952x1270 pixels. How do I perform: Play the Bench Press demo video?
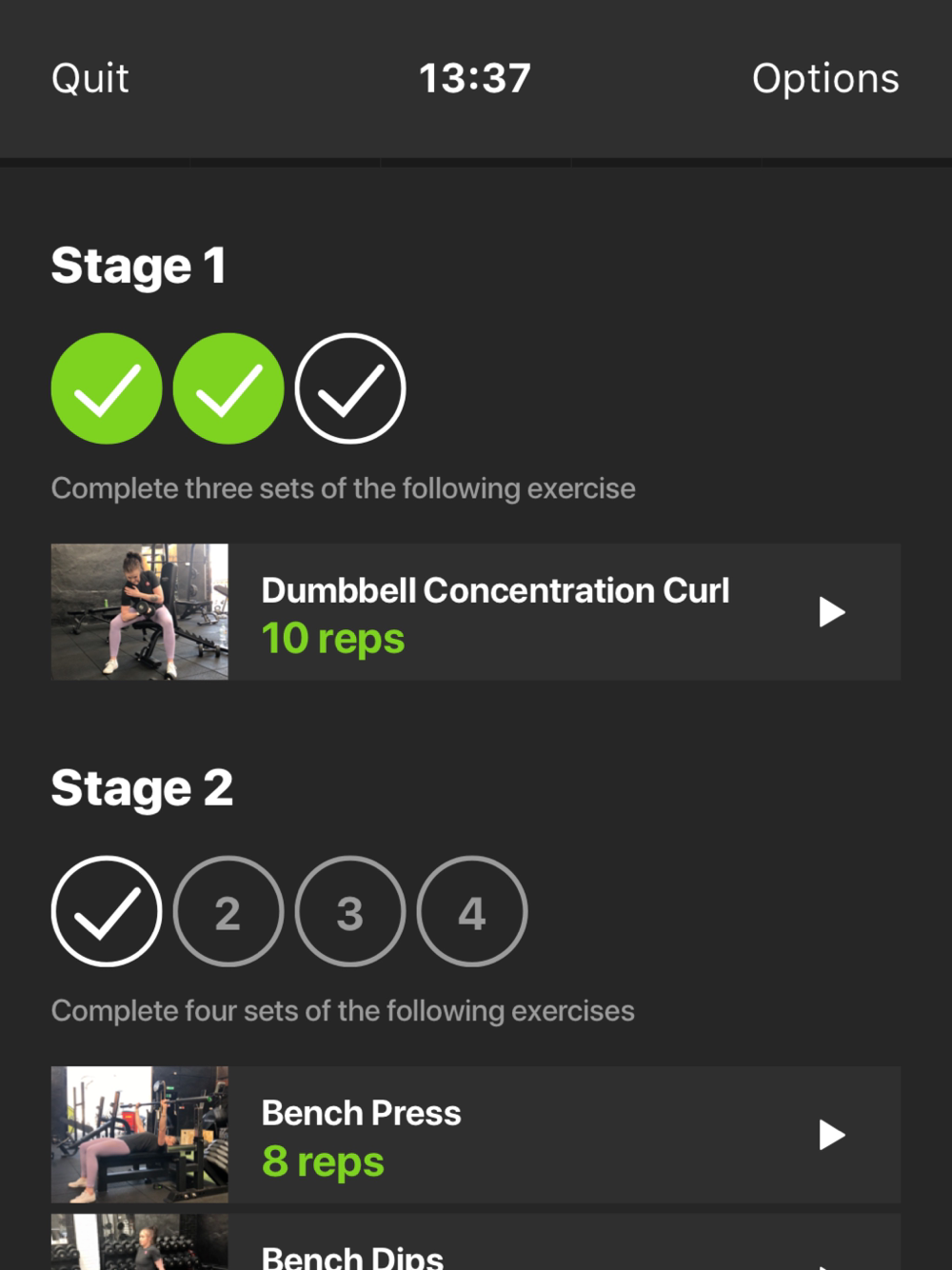(x=832, y=1135)
